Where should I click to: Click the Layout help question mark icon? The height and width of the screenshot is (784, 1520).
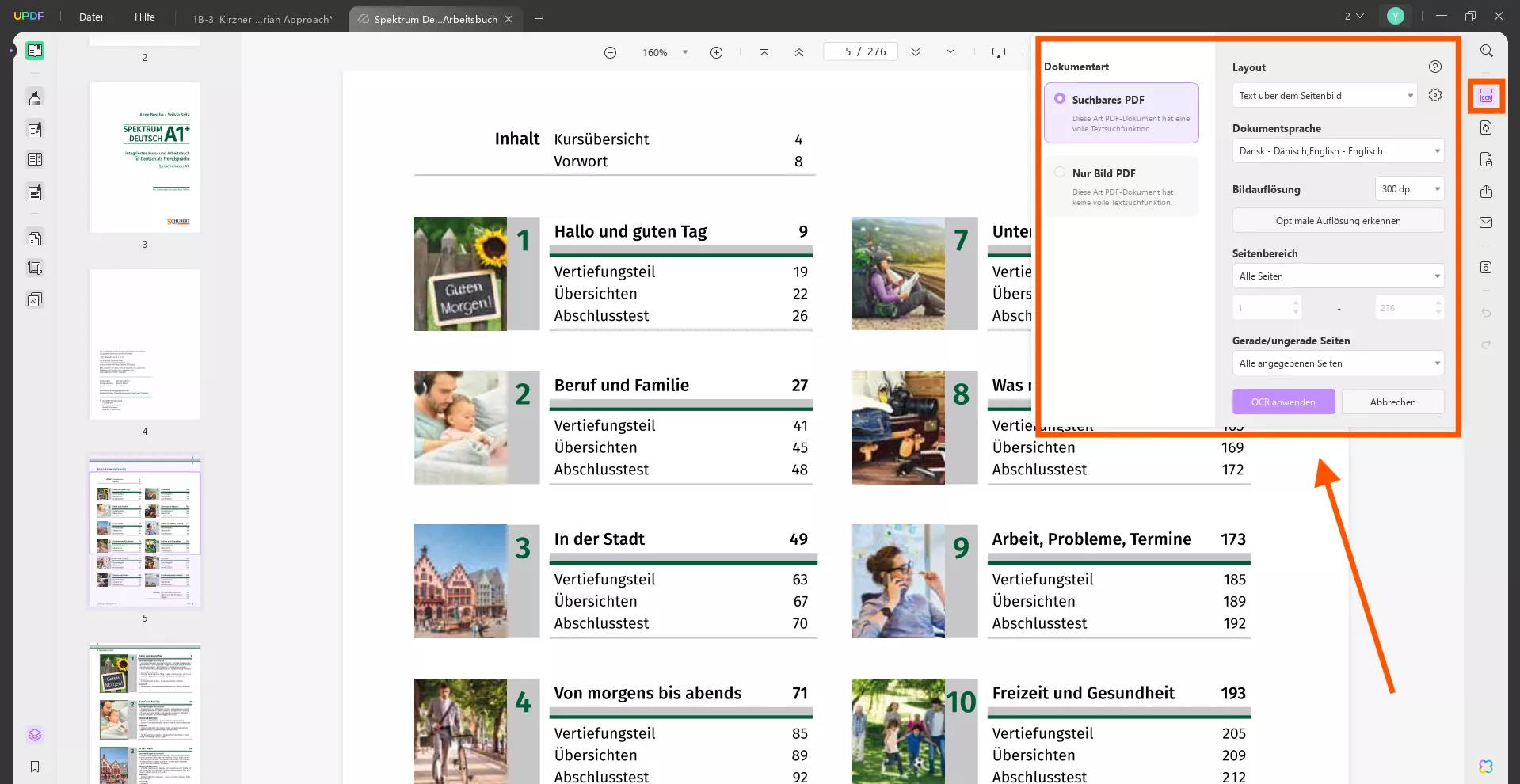point(1434,67)
